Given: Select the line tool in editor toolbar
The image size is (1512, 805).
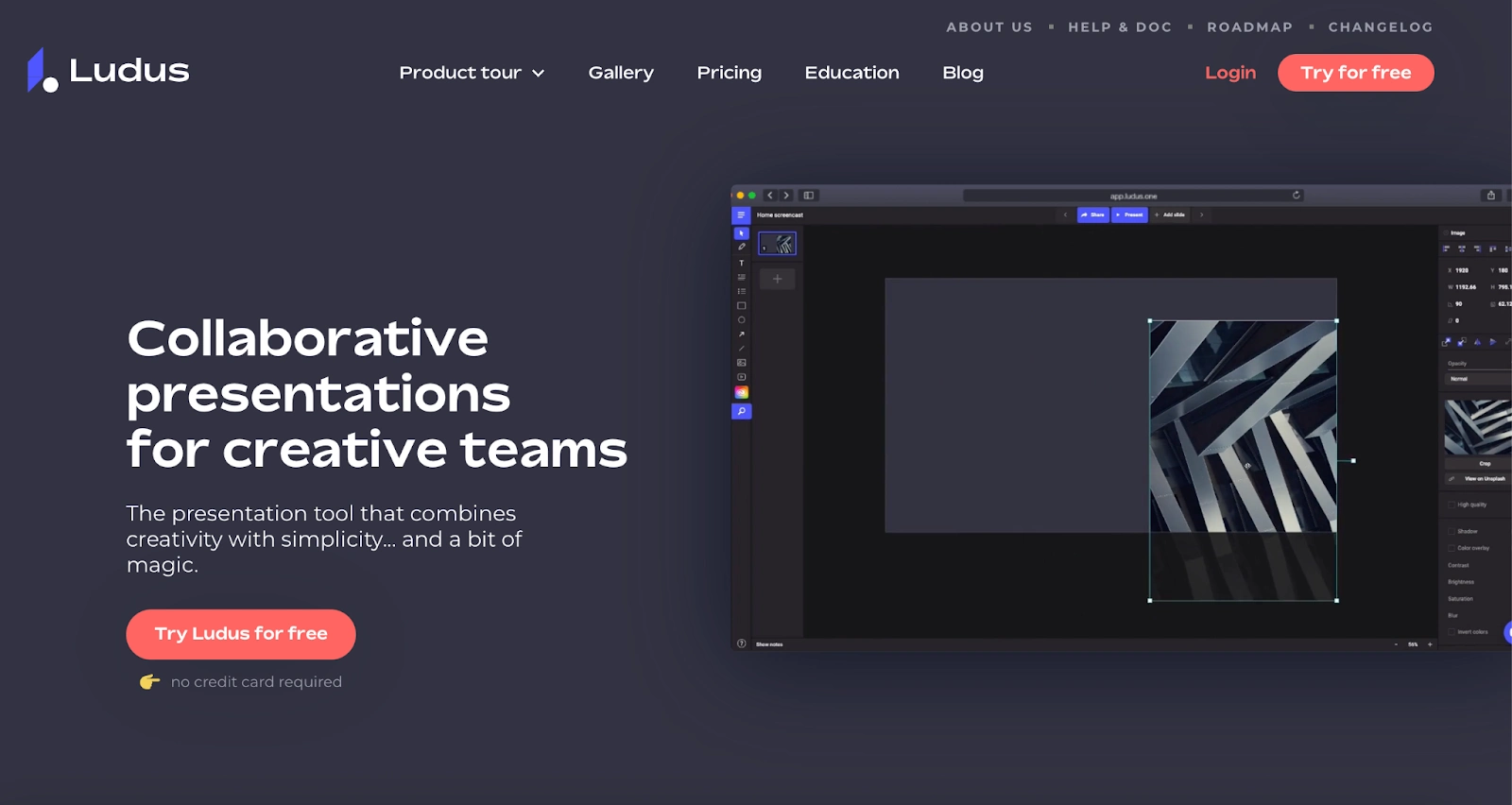Looking at the screenshot, I should tap(741, 348).
